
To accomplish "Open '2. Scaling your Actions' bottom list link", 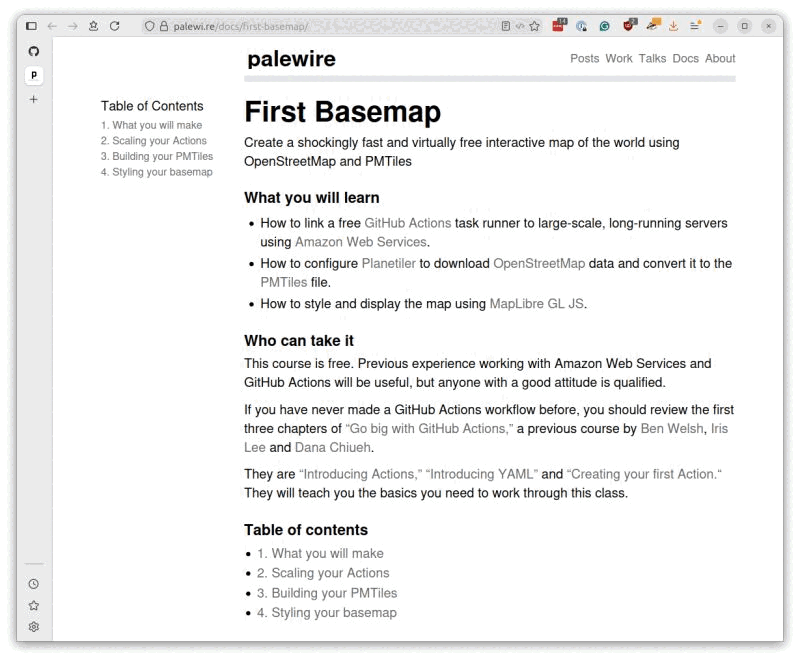I will 323,573.
